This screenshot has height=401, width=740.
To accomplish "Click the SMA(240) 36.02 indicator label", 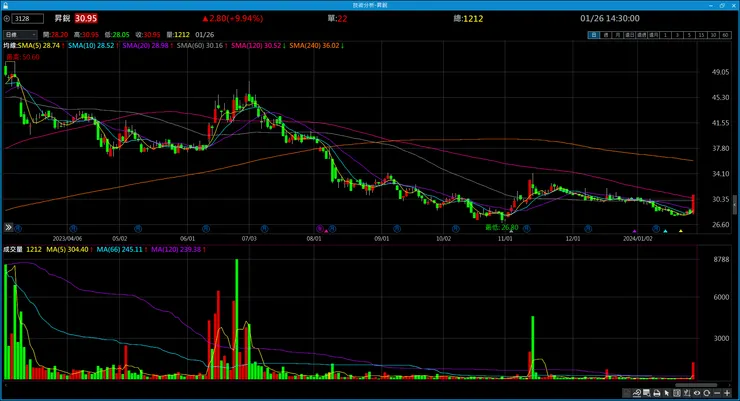I will tap(316, 45).
